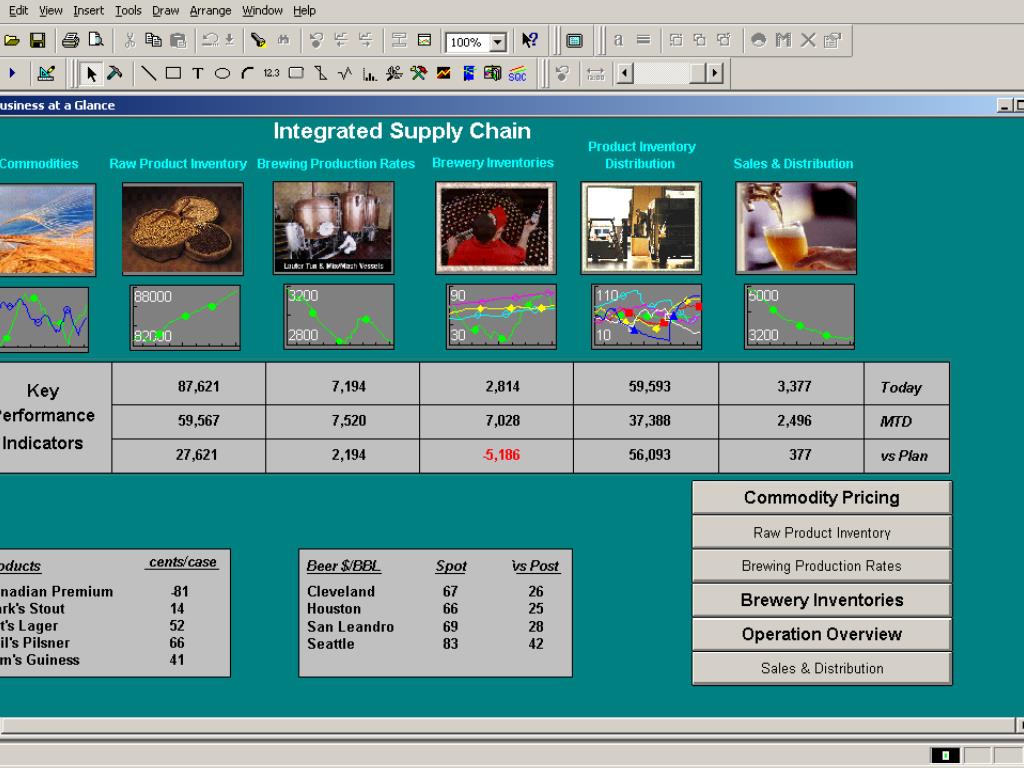The height and width of the screenshot is (768, 1024).
Task: Click the toolbar slider thumb
Action: [x=697, y=73]
